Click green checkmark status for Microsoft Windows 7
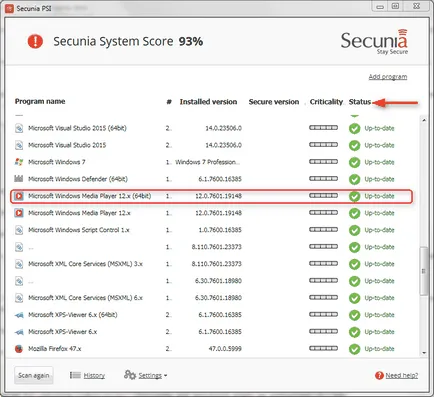Screen dimensions: 434x397 point(354,162)
